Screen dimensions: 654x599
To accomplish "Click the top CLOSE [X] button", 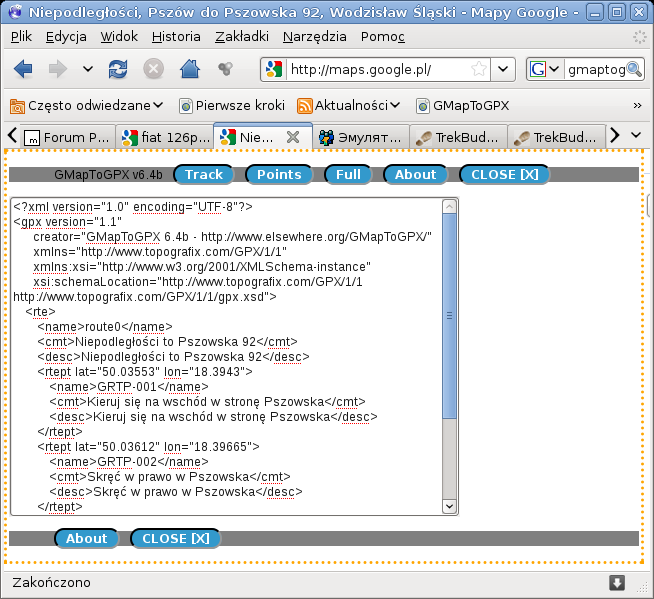I will (504, 174).
